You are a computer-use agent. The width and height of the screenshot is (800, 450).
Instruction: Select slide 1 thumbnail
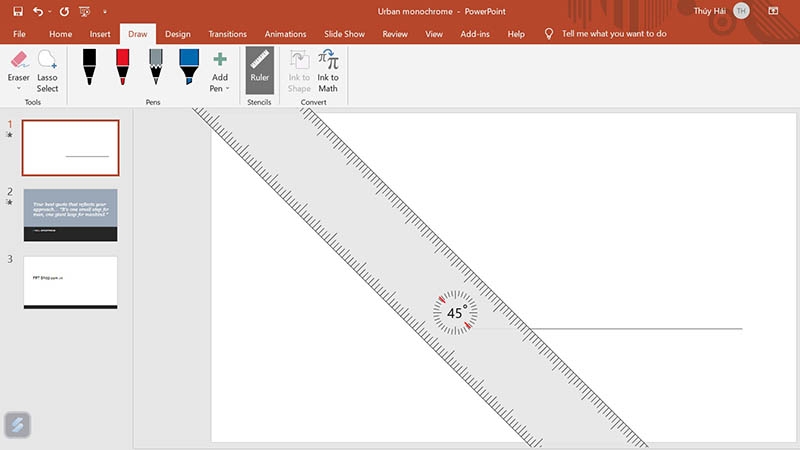70,148
